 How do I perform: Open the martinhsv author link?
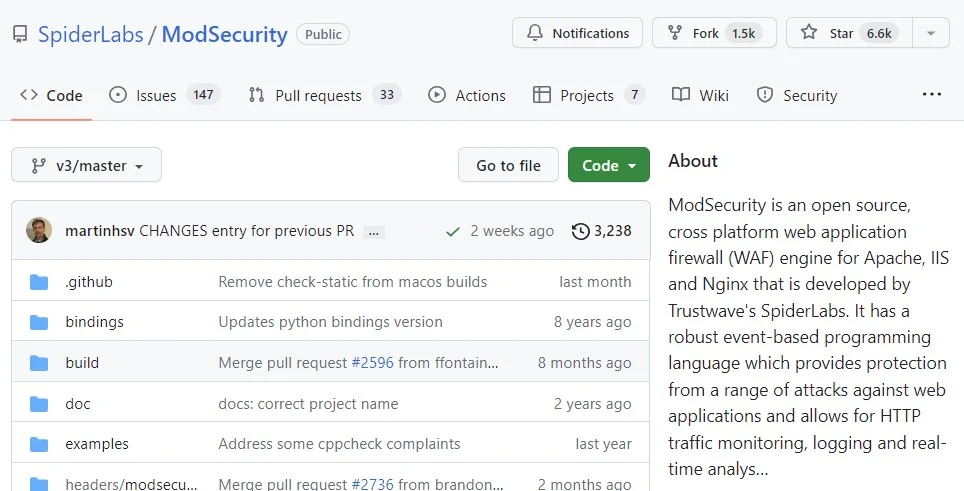point(100,231)
